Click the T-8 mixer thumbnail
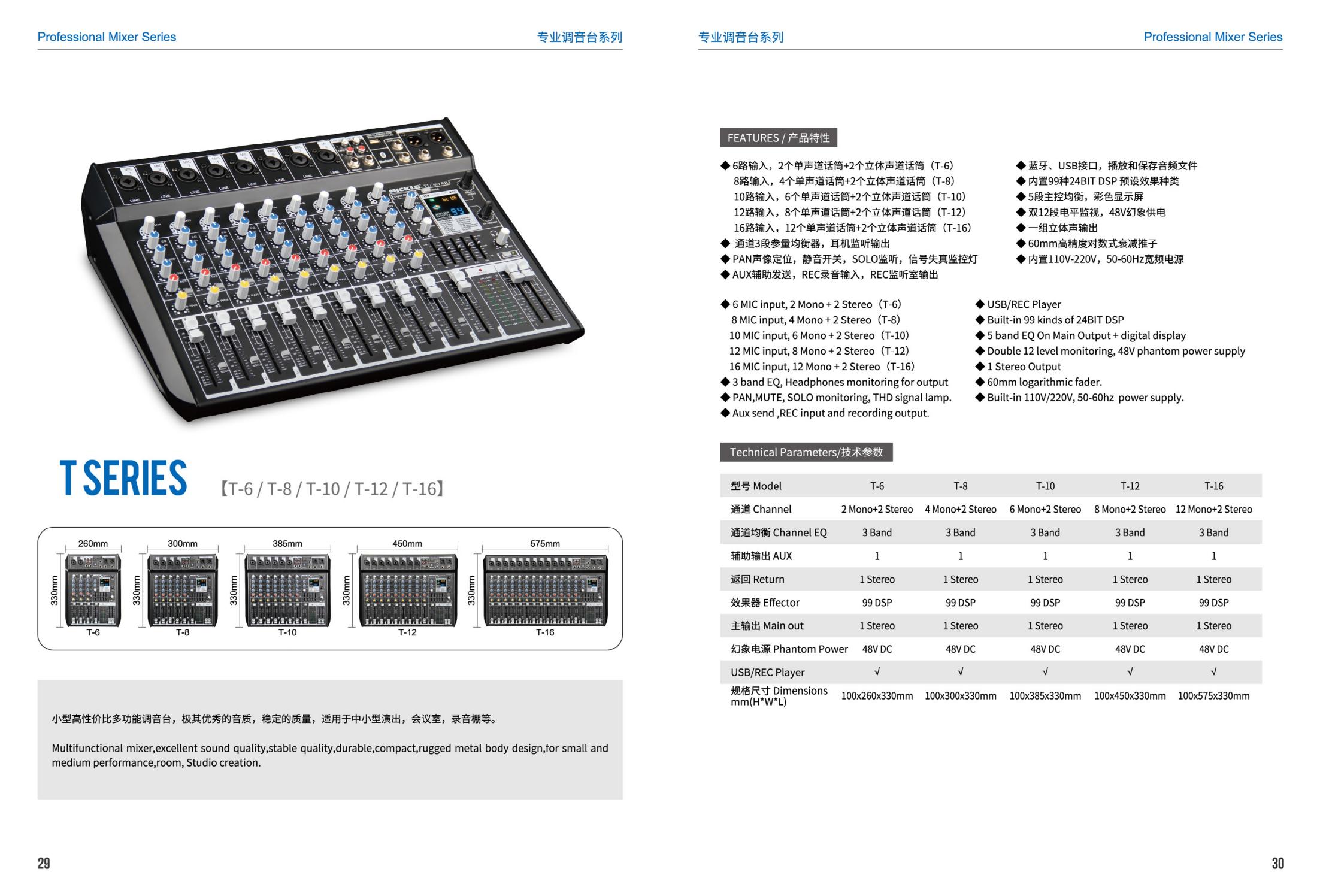1320x896 pixels. pyautogui.click(x=183, y=590)
